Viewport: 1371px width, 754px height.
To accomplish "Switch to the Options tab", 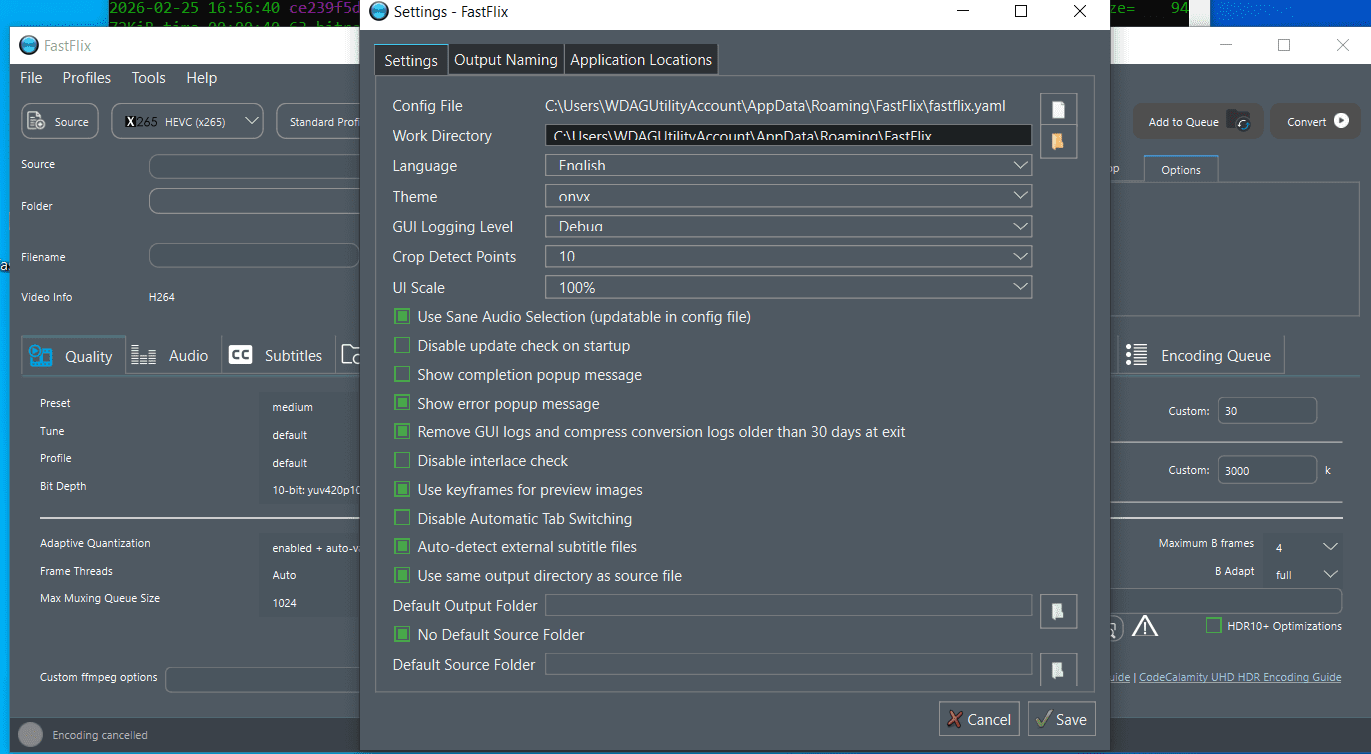I will click(1181, 170).
